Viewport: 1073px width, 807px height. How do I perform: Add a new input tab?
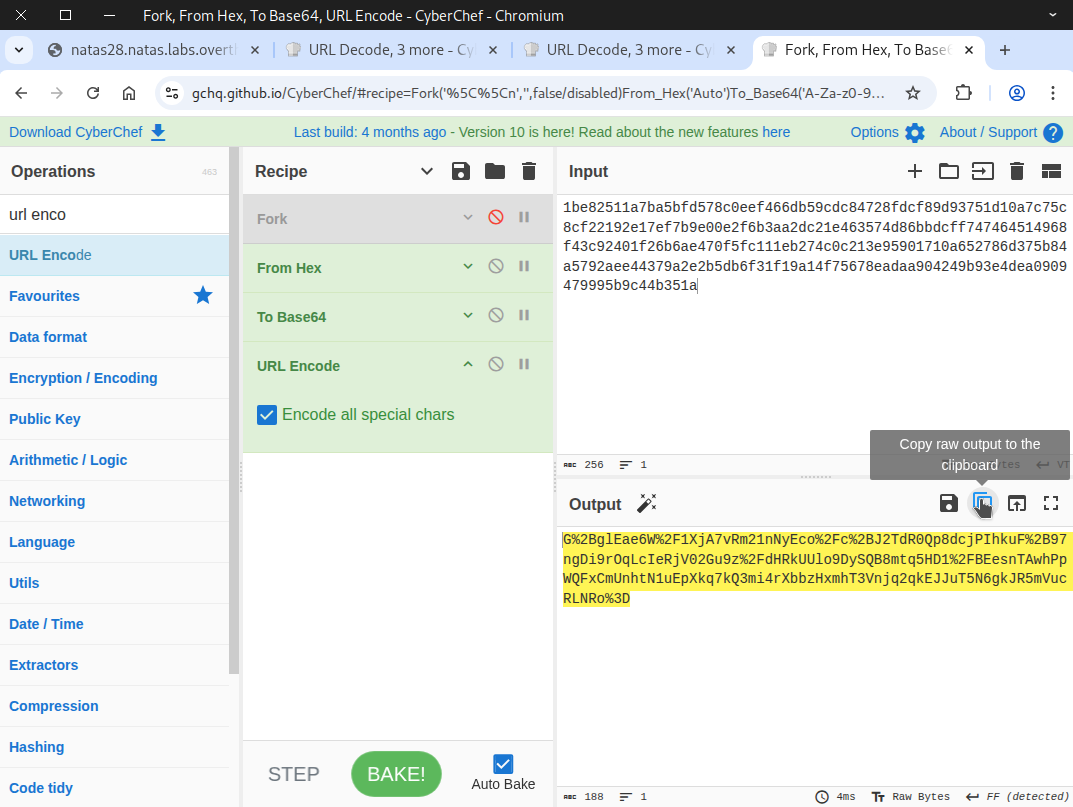(914, 171)
